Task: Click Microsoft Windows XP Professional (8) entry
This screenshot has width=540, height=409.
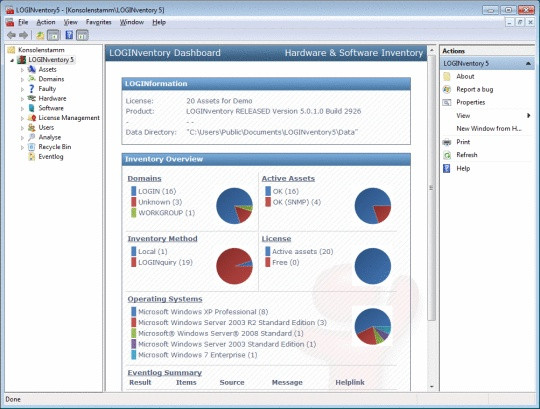Action: click(x=203, y=312)
